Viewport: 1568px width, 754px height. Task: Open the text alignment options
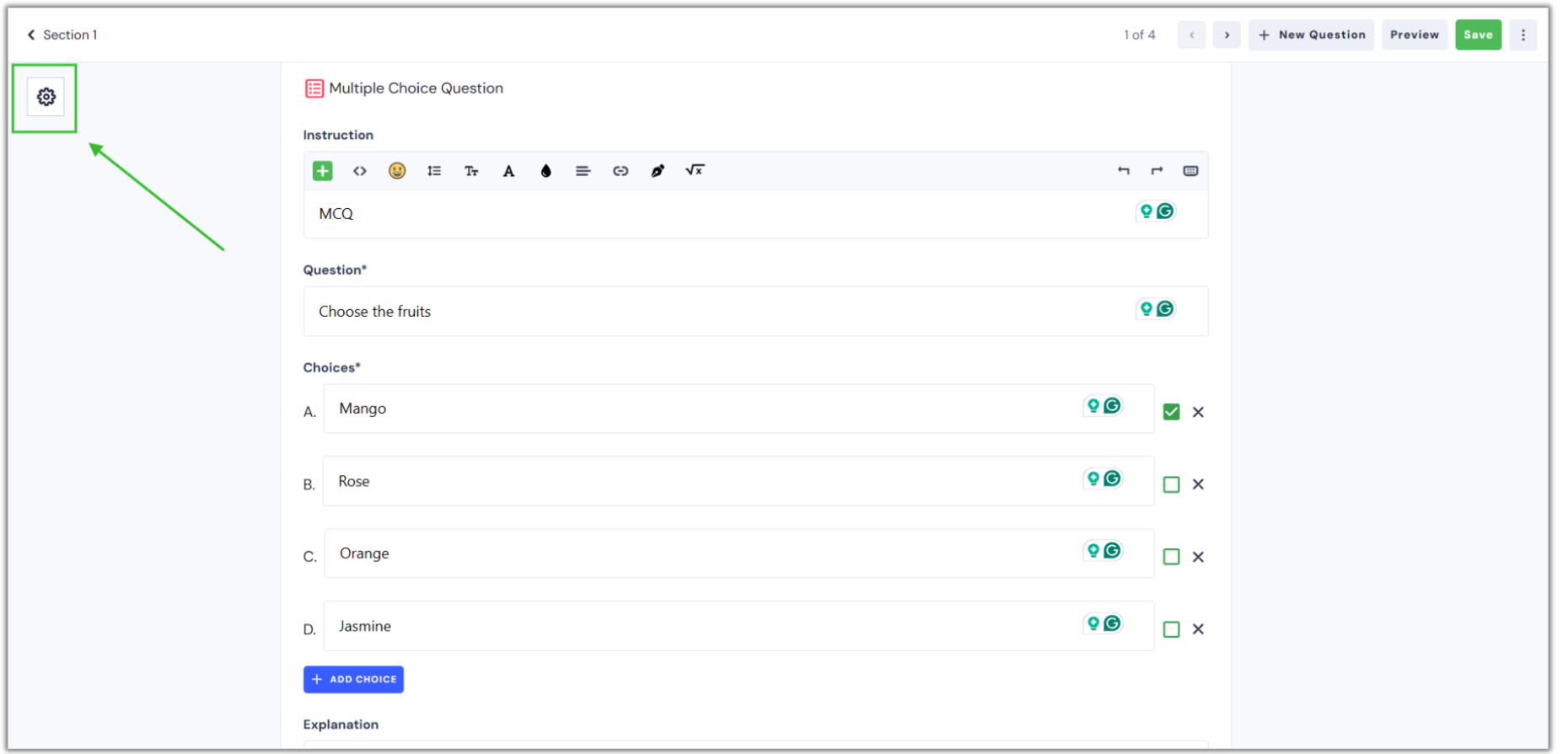coord(583,171)
